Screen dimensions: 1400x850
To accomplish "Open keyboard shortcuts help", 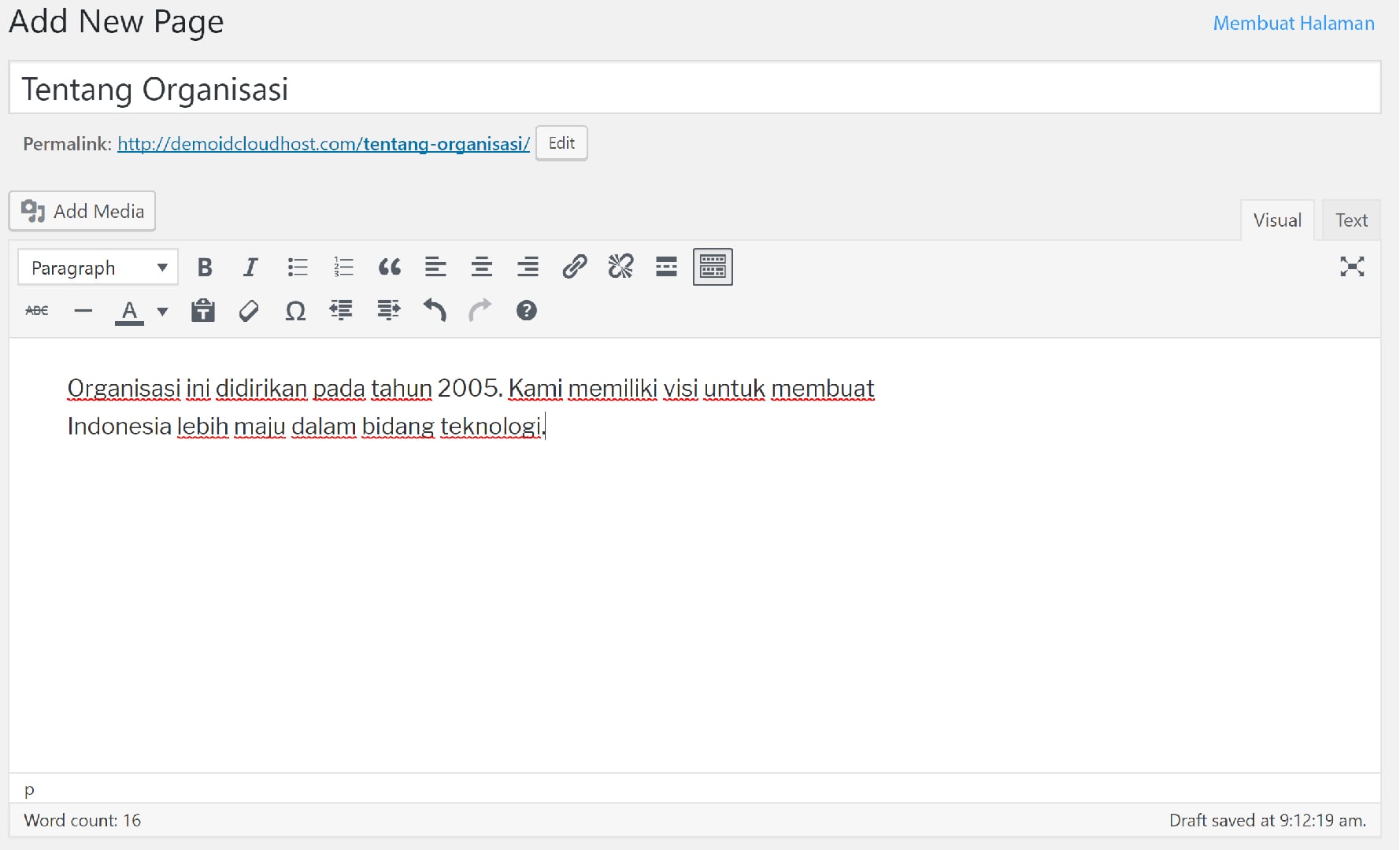I will tap(527, 311).
